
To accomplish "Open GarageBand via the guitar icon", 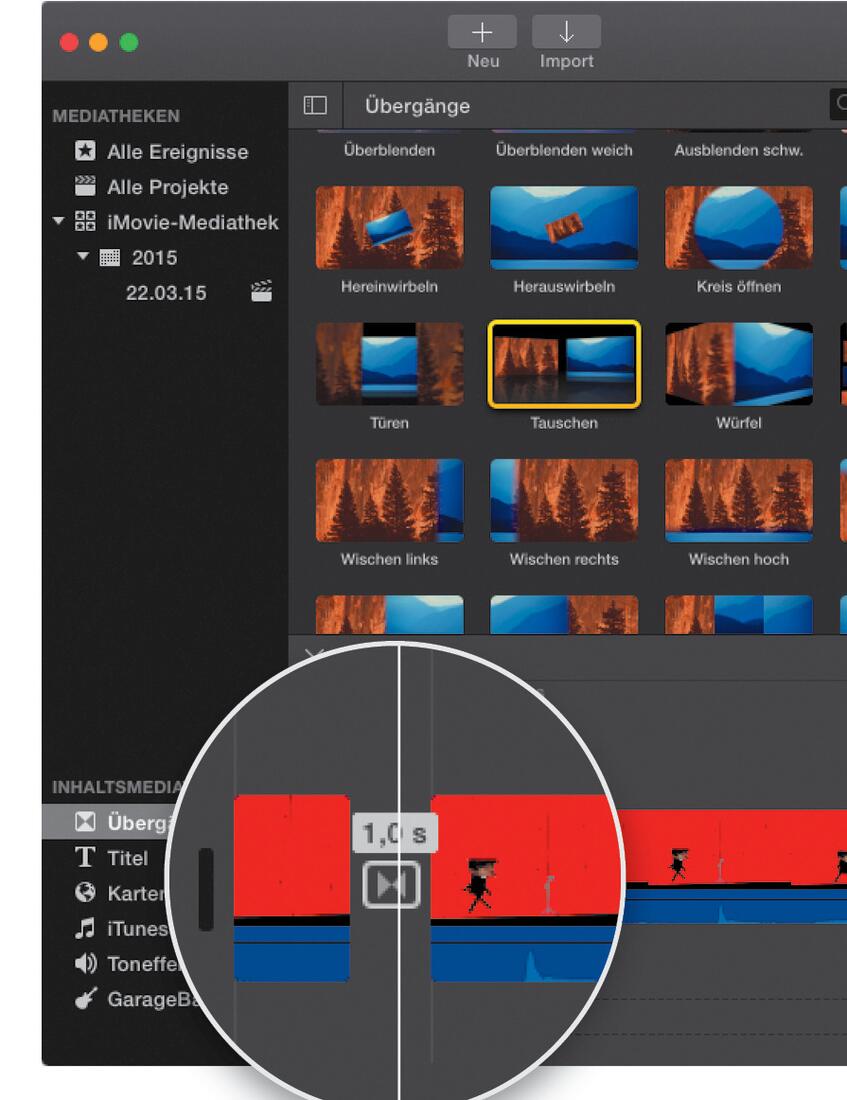I will [88, 998].
